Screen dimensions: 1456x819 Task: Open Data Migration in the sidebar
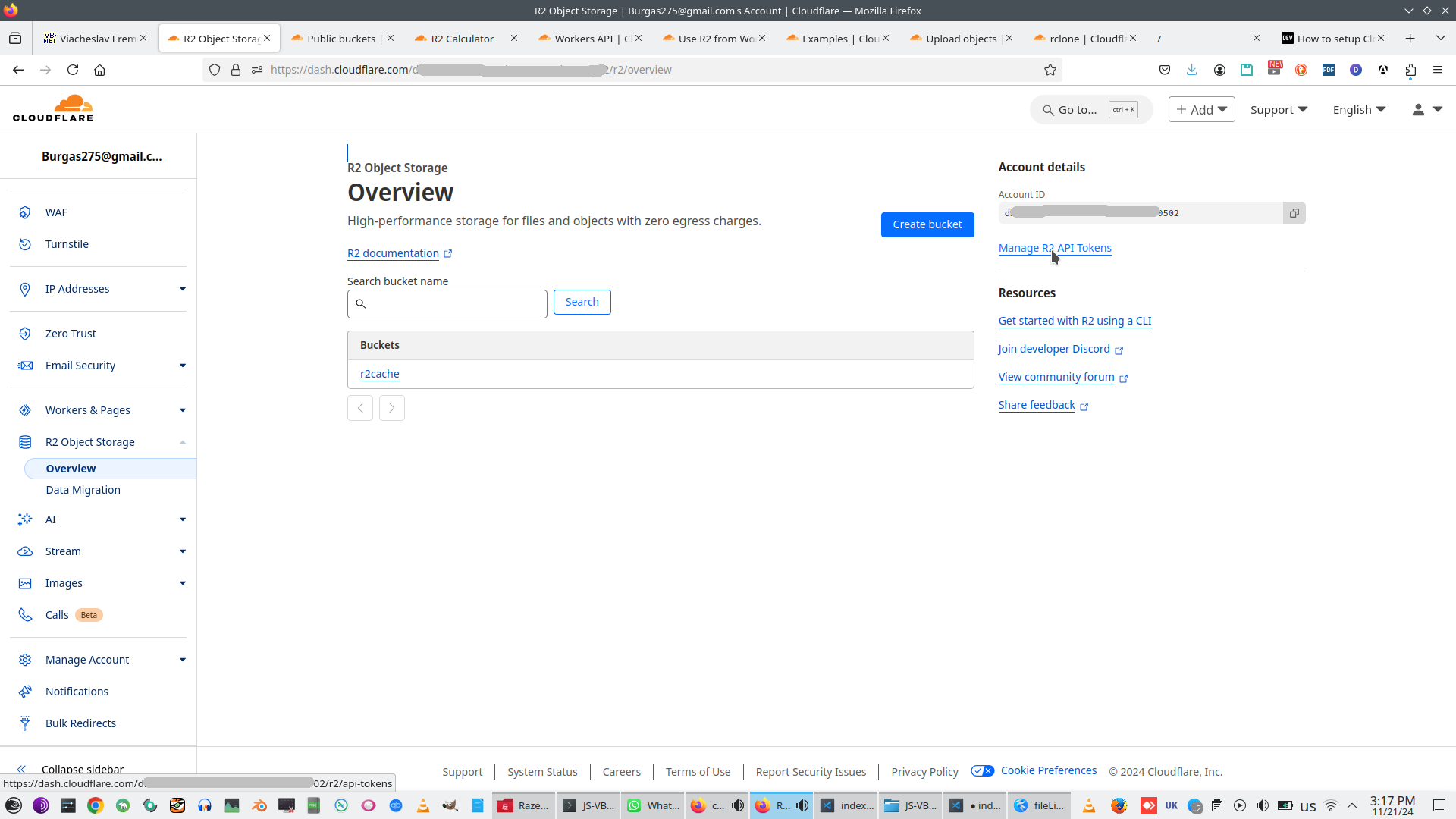[x=83, y=490]
